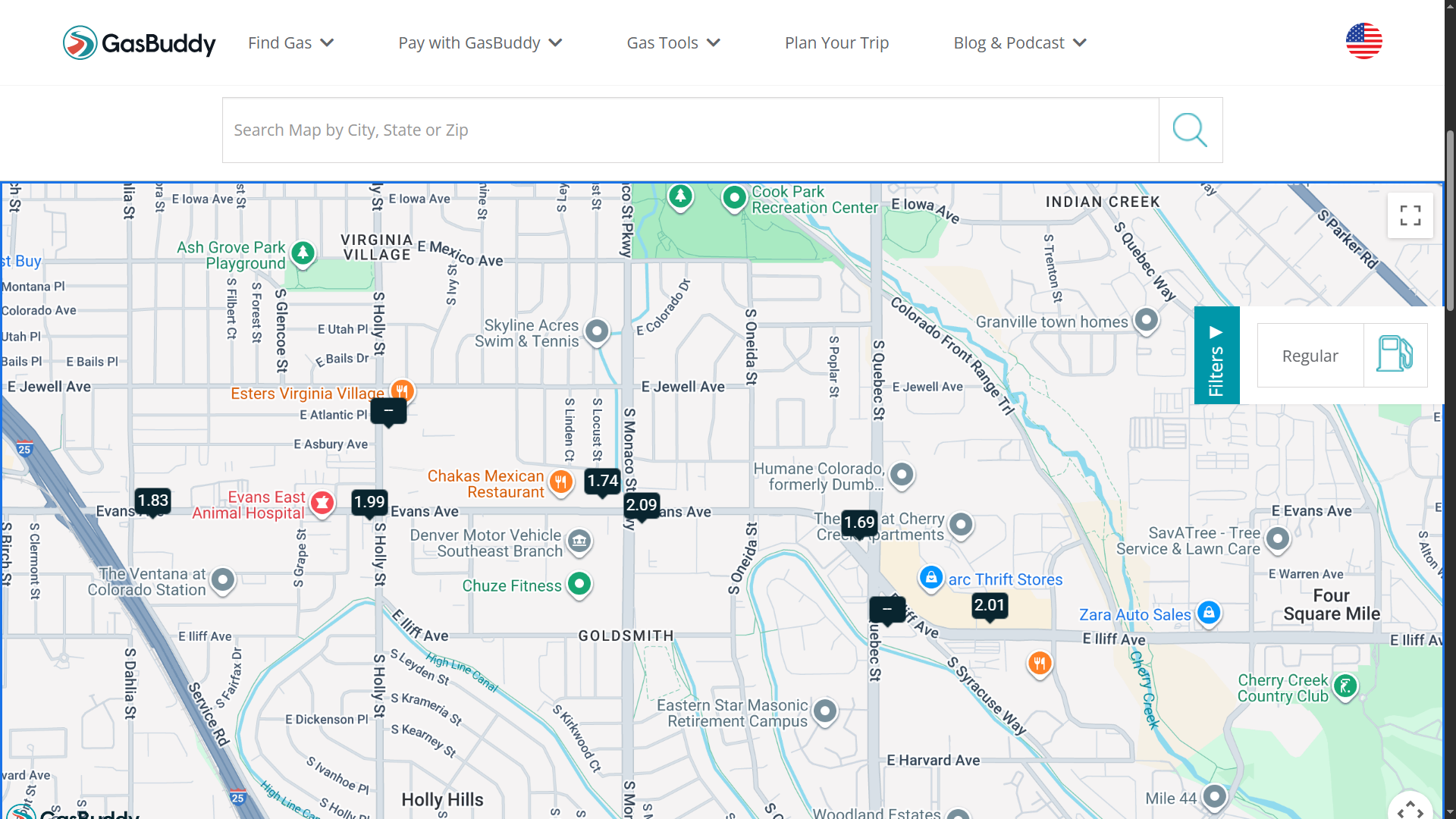The height and width of the screenshot is (819, 1456).
Task: Click the GasBuddy logo
Action: coord(140,42)
